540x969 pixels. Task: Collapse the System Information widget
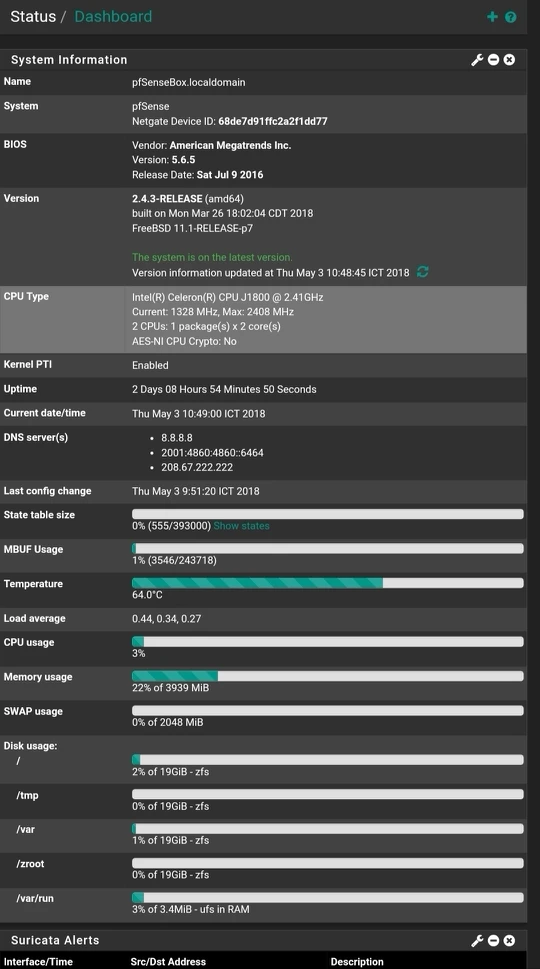(x=493, y=60)
